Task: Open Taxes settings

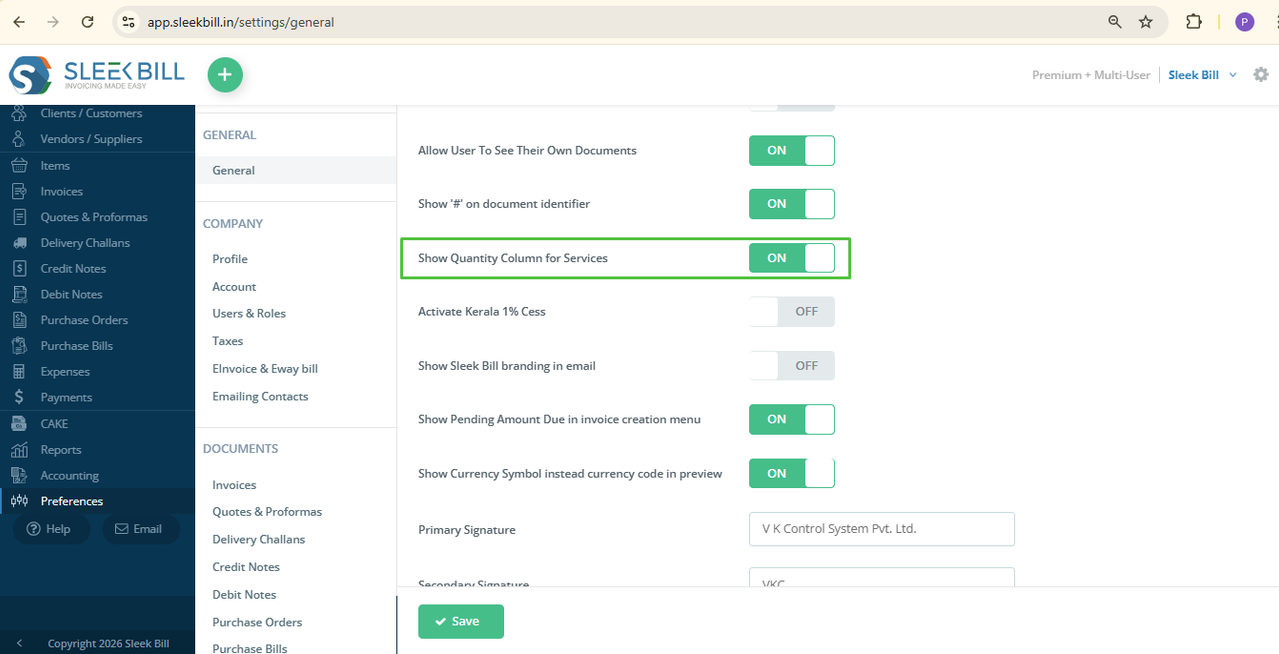Action: [228, 341]
